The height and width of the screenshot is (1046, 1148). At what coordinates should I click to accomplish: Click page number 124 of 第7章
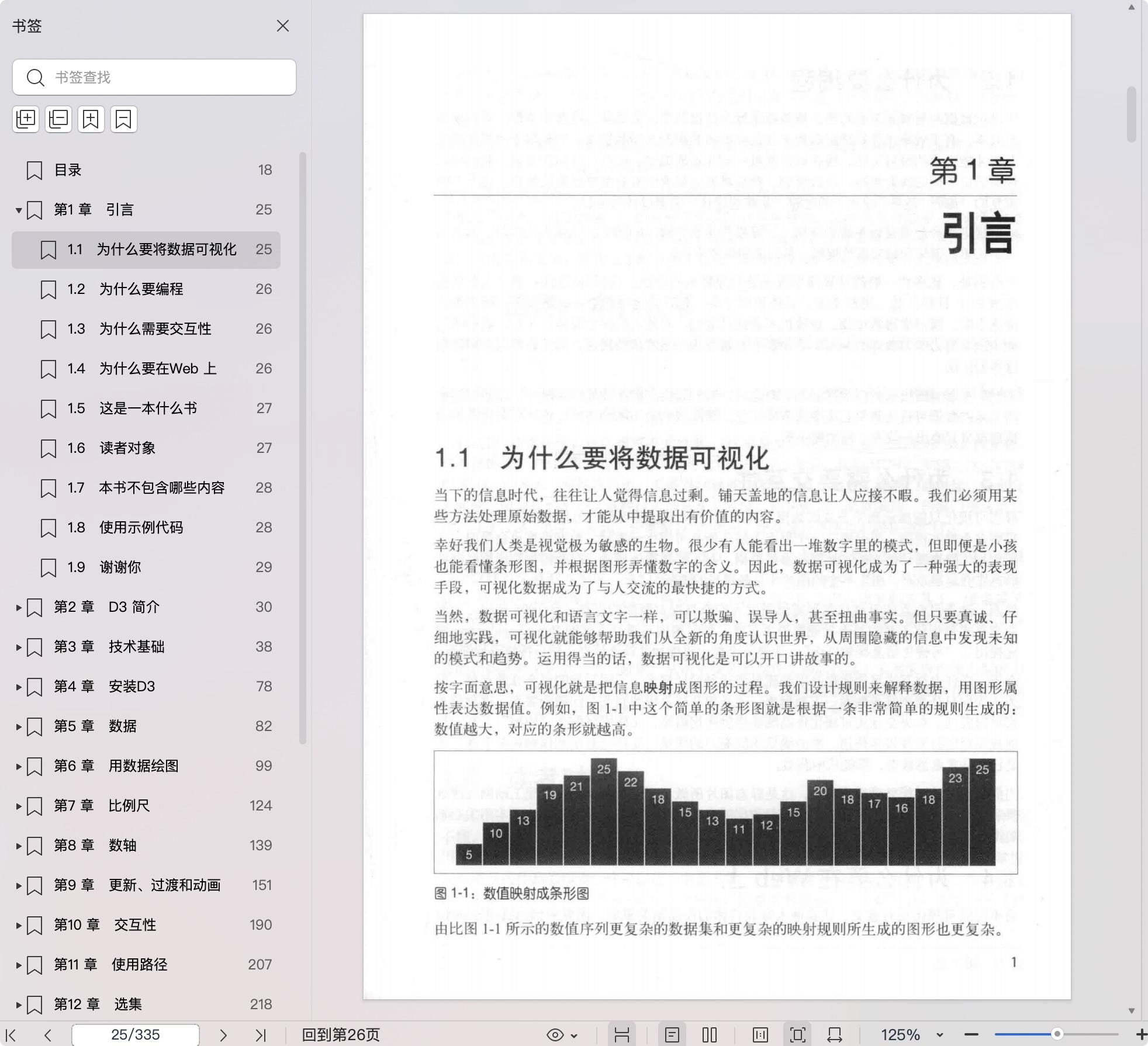(261, 806)
